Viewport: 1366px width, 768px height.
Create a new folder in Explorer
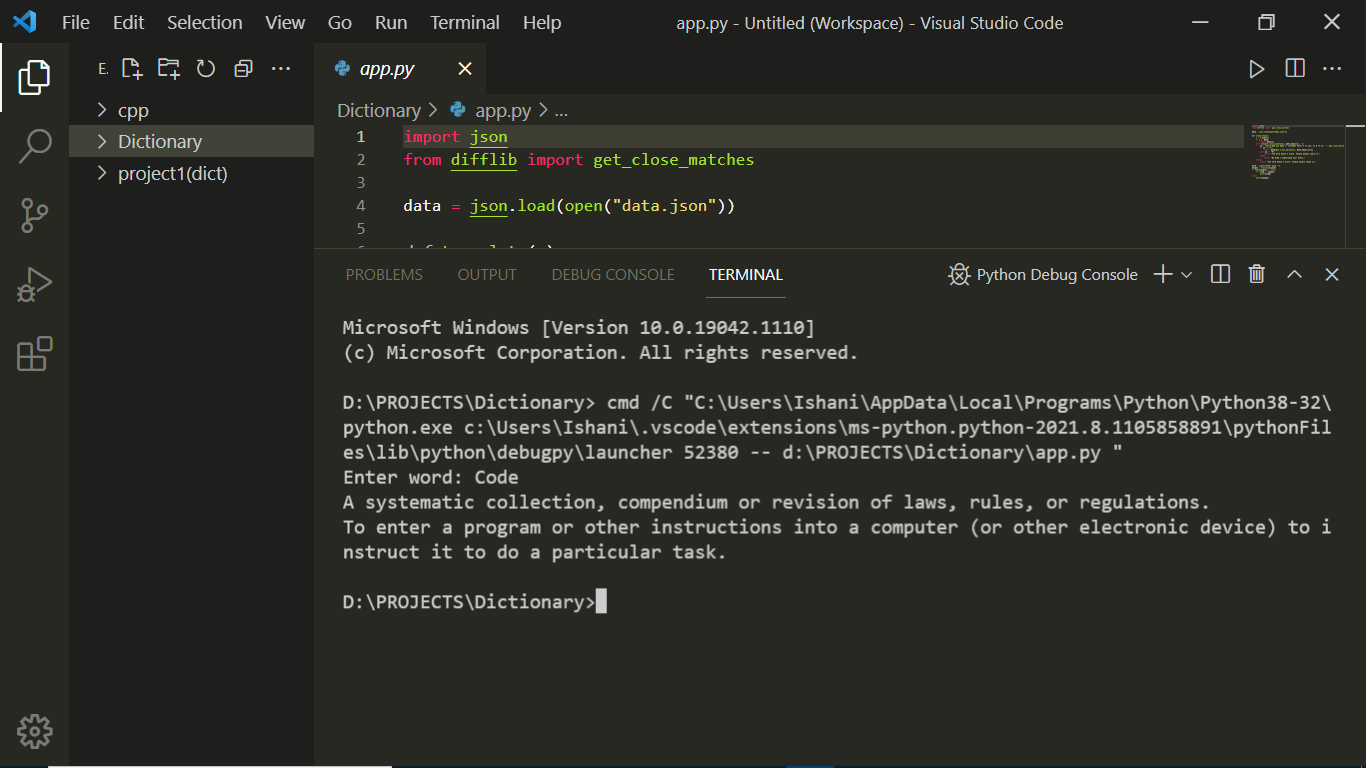click(168, 68)
